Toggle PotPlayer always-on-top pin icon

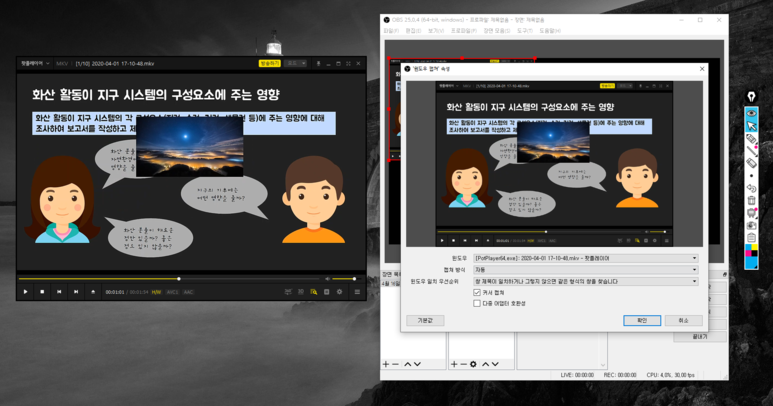point(318,64)
